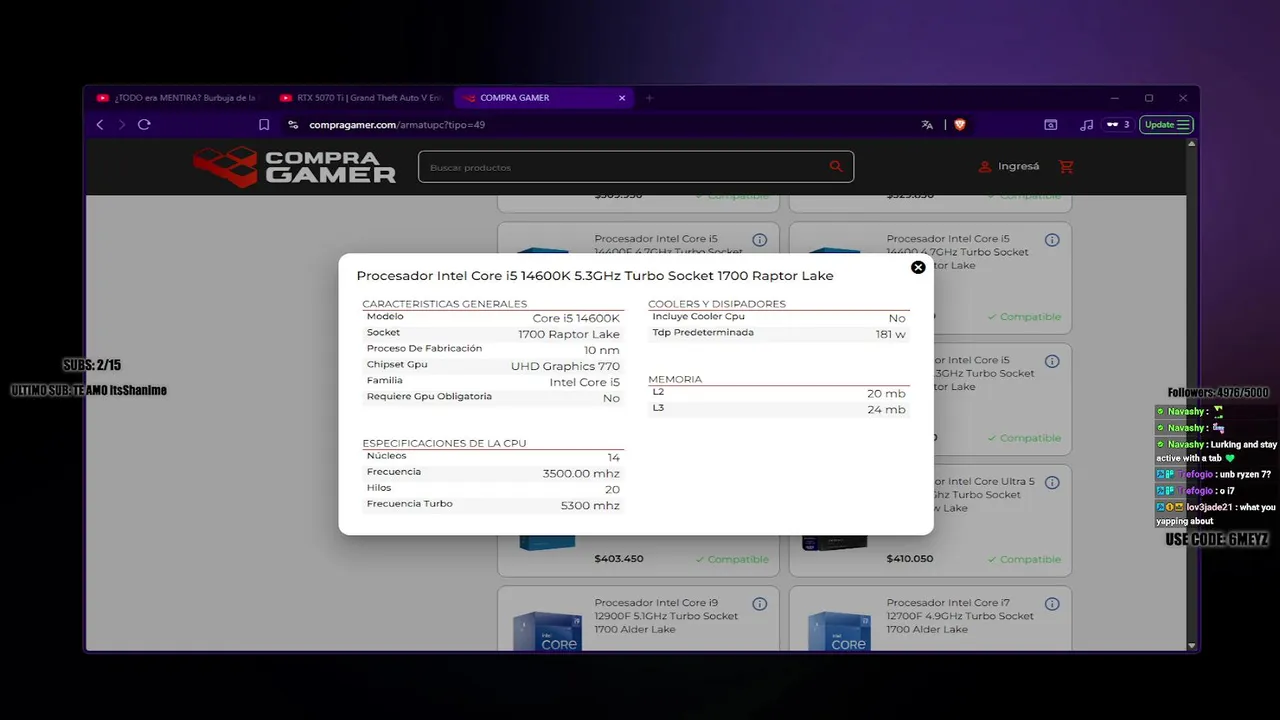
Task: Close the COMPRA GAMER tab
Action: [622, 98]
